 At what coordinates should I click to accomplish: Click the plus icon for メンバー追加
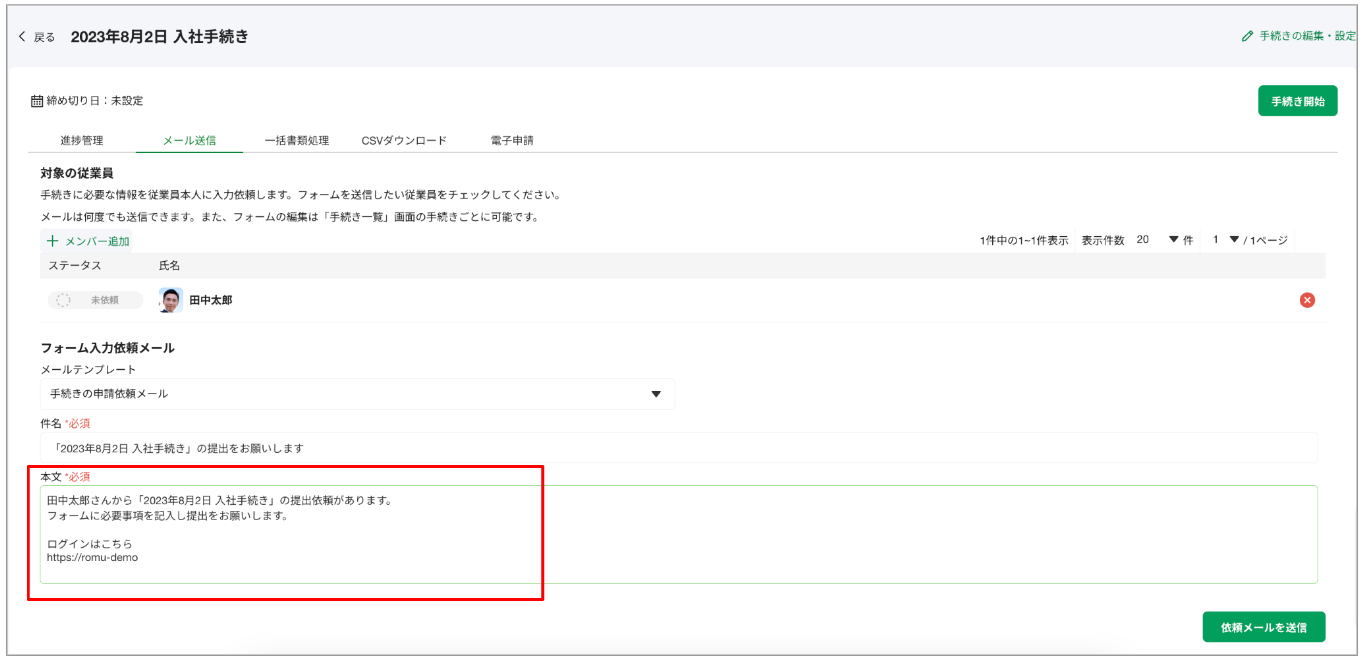point(53,241)
